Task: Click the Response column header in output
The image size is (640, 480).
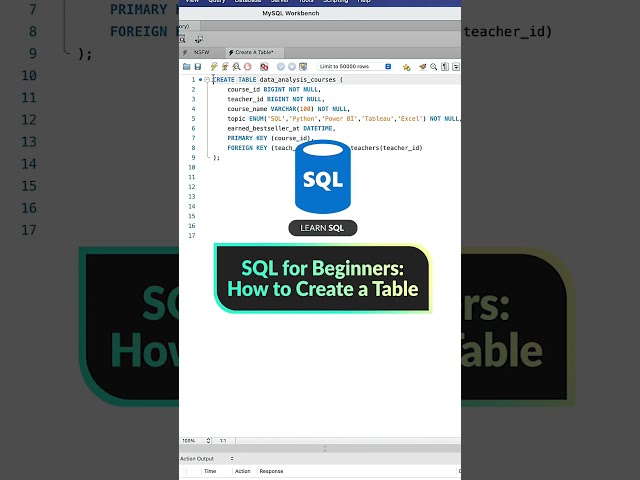Action: click(271, 471)
